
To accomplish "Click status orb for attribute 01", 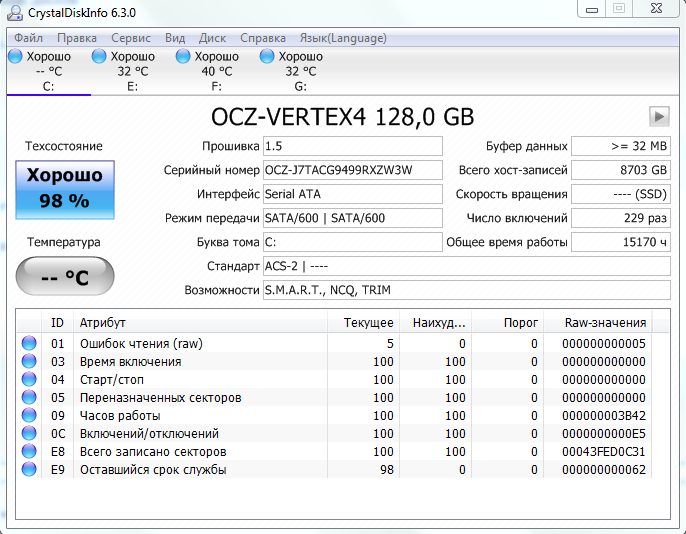I will pyautogui.click(x=29, y=343).
